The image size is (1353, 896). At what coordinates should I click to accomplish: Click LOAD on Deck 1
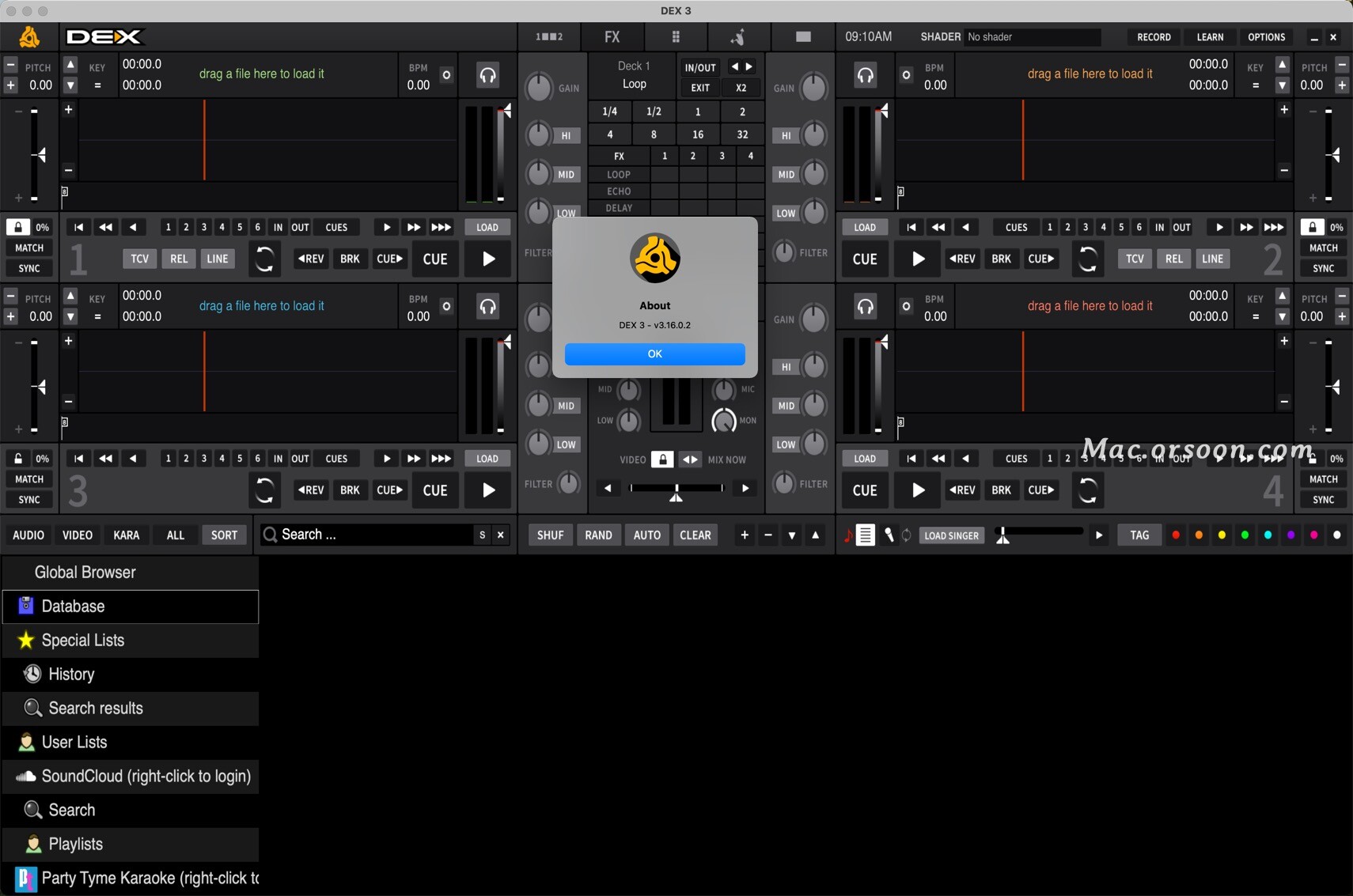tap(487, 227)
